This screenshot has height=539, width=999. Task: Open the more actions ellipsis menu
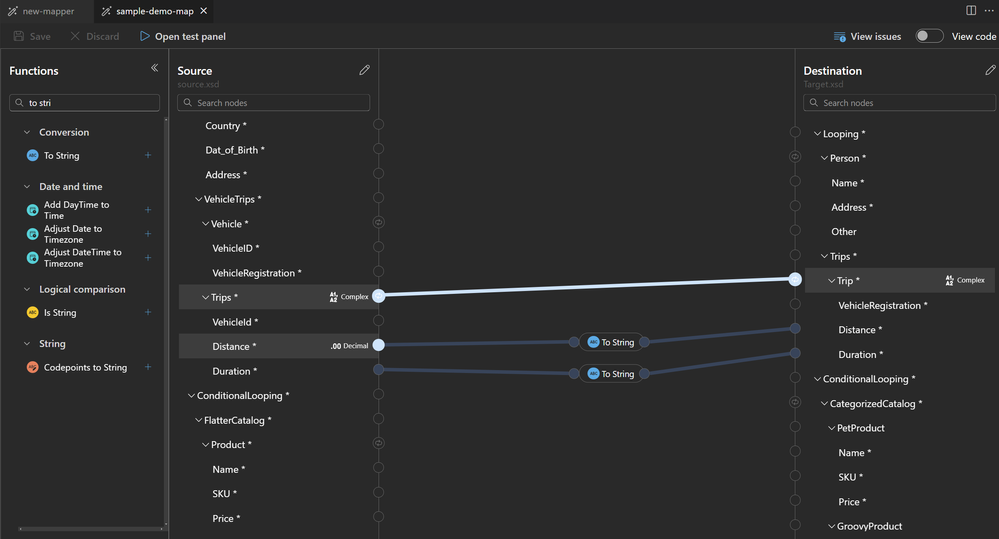[989, 10]
